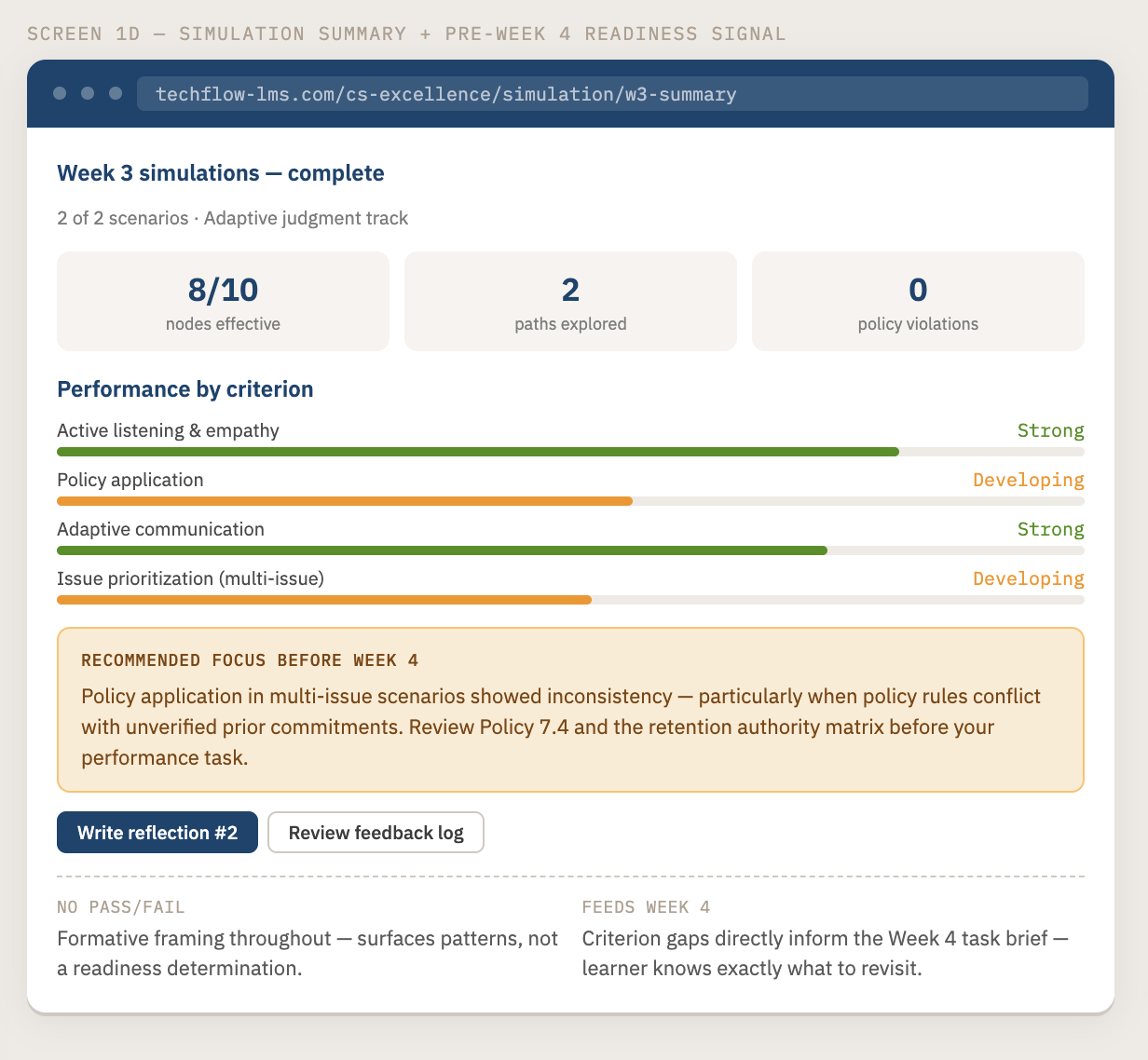This screenshot has height=1060, width=1148.
Task: Click the Strong rating for Adaptive communication
Action: pyautogui.click(x=1050, y=529)
